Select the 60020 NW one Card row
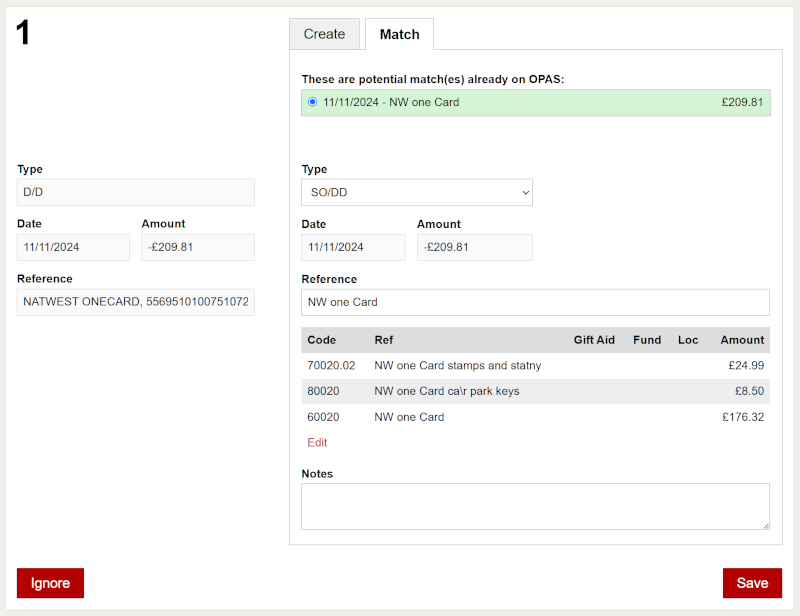 pos(535,417)
